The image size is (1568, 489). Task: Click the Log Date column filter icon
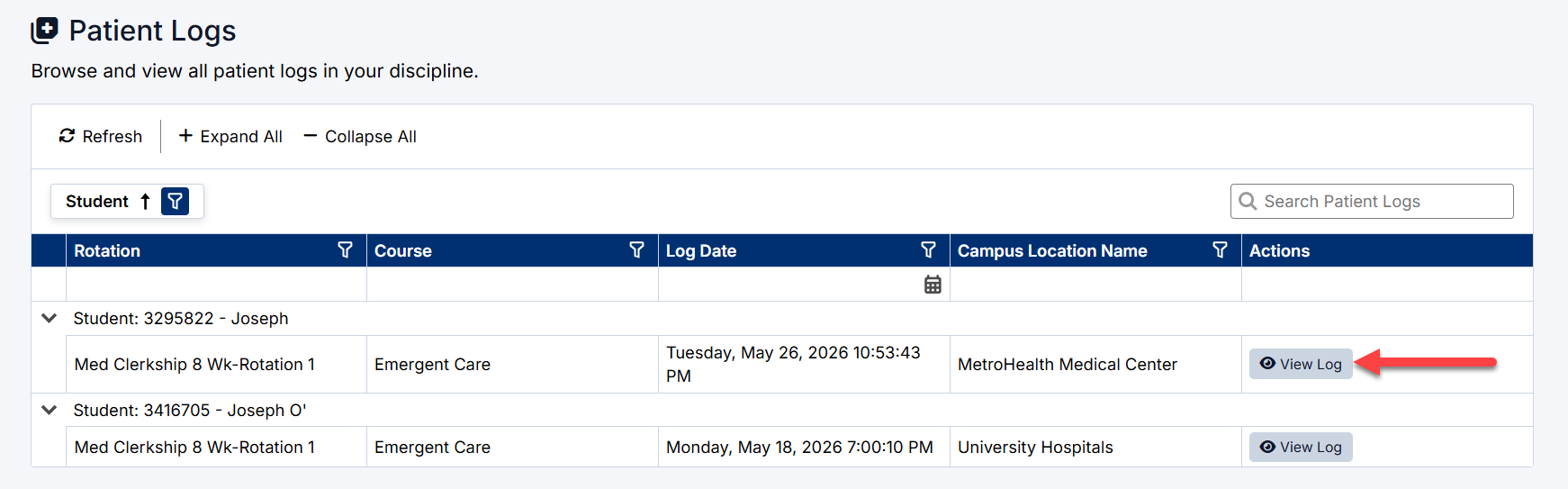pyautogui.click(x=928, y=249)
